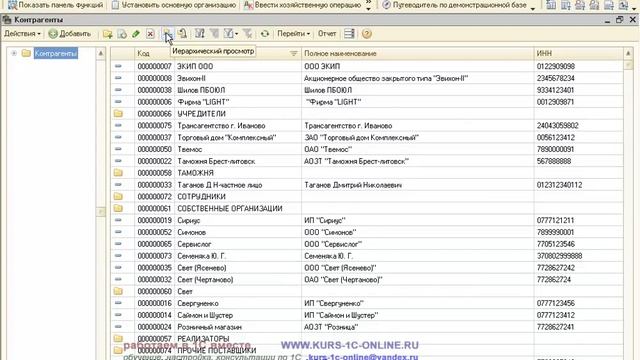Select the Саймон и Шустер name cell
The width and height of the screenshot is (640, 360).
coord(238,315)
